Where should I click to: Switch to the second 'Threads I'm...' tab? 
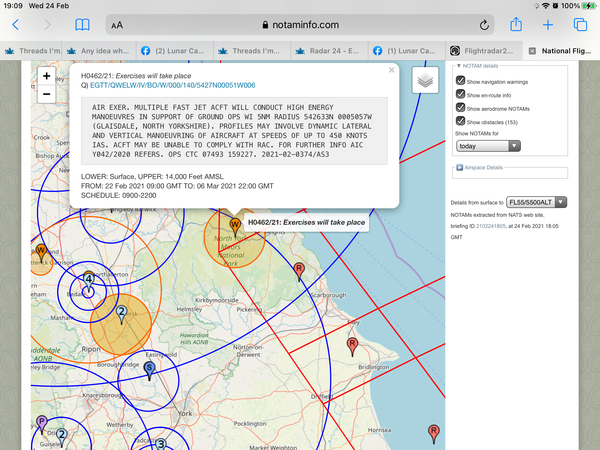[x=252, y=51]
